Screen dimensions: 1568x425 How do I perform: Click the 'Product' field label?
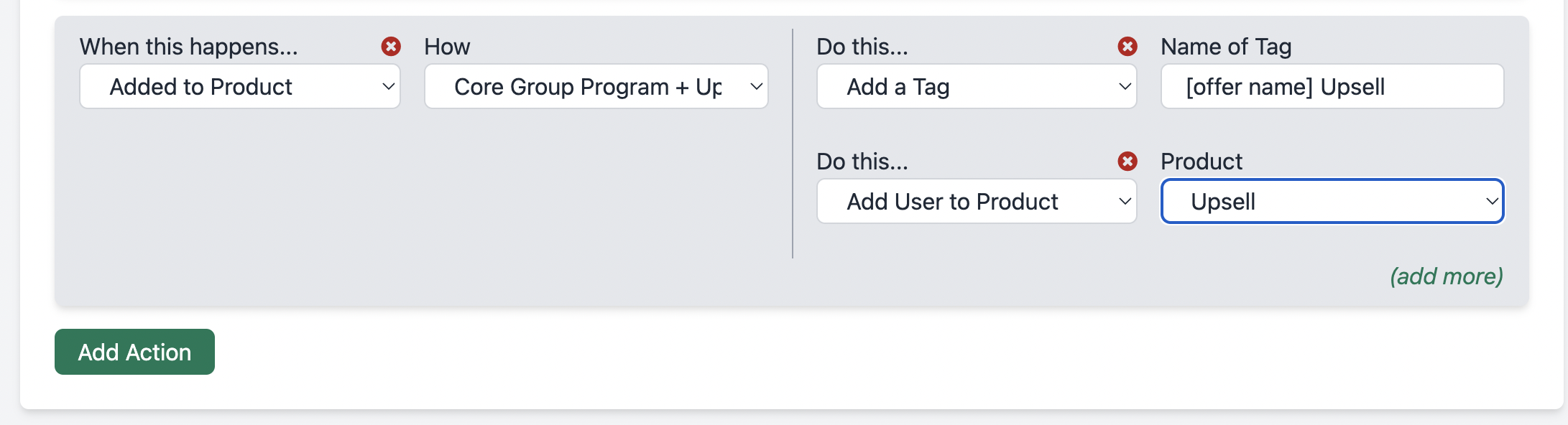tap(1202, 162)
